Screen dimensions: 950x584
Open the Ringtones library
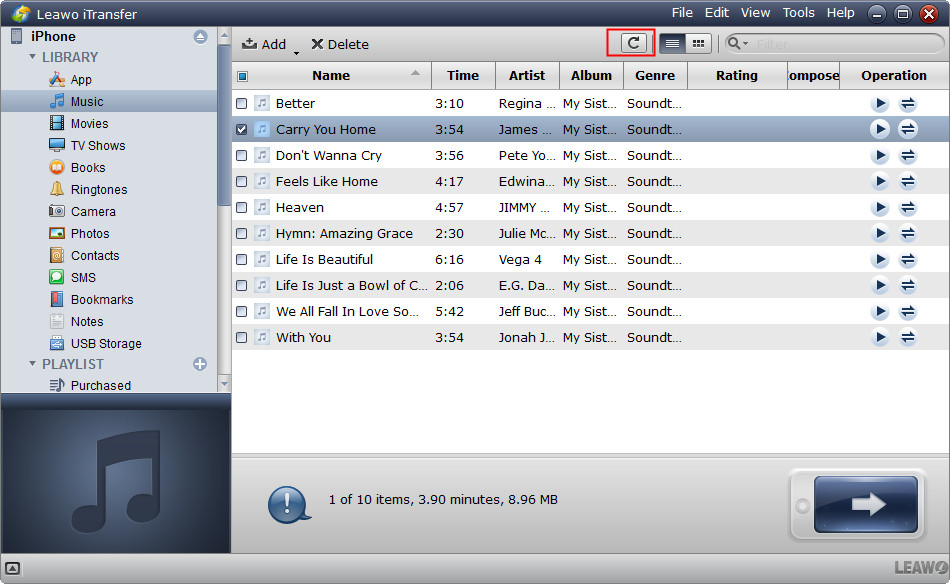pyautogui.click(x=98, y=189)
